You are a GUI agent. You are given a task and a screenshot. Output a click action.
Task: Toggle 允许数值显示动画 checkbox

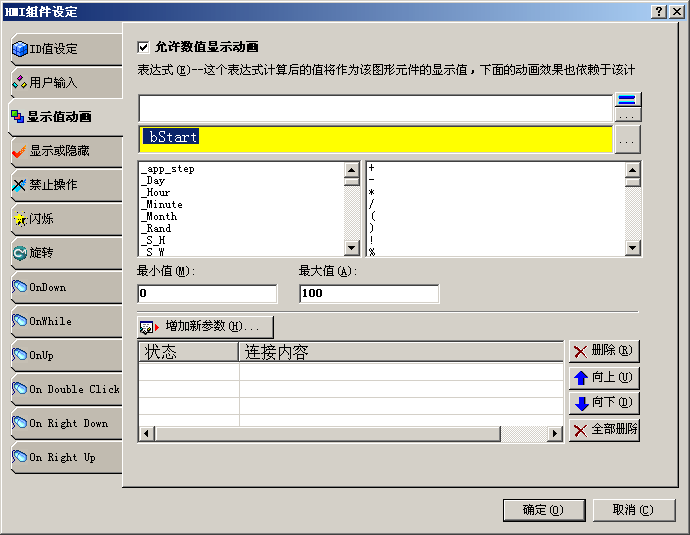[144, 47]
